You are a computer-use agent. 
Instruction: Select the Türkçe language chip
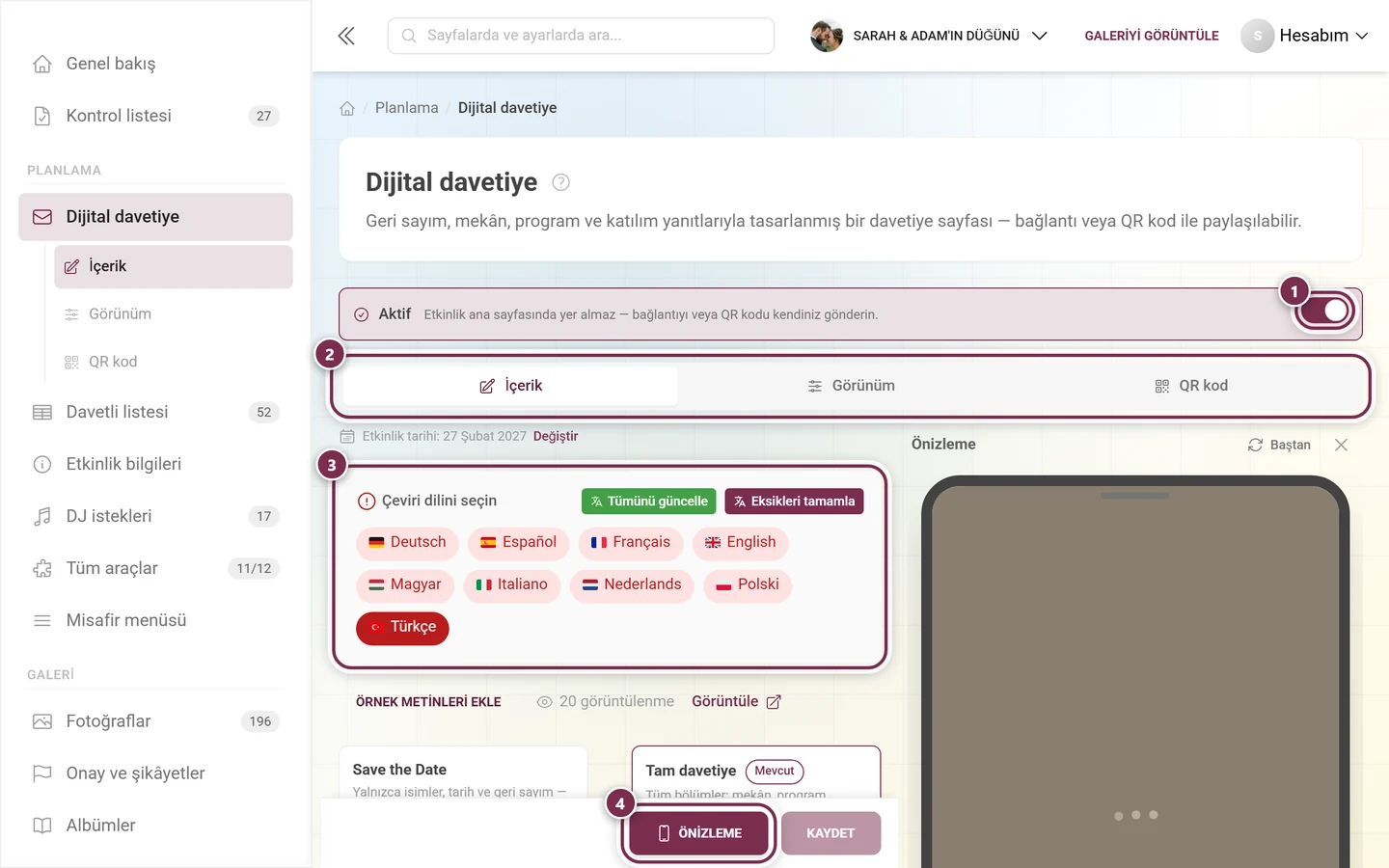(402, 627)
